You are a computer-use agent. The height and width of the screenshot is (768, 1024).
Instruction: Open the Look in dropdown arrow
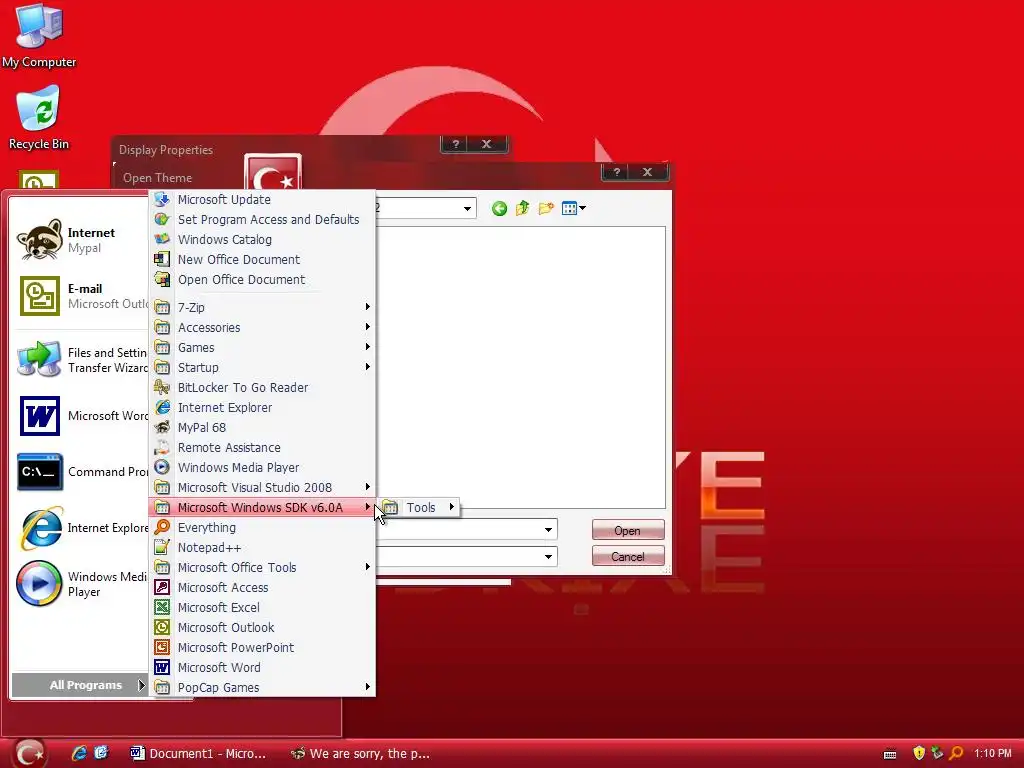point(468,209)
